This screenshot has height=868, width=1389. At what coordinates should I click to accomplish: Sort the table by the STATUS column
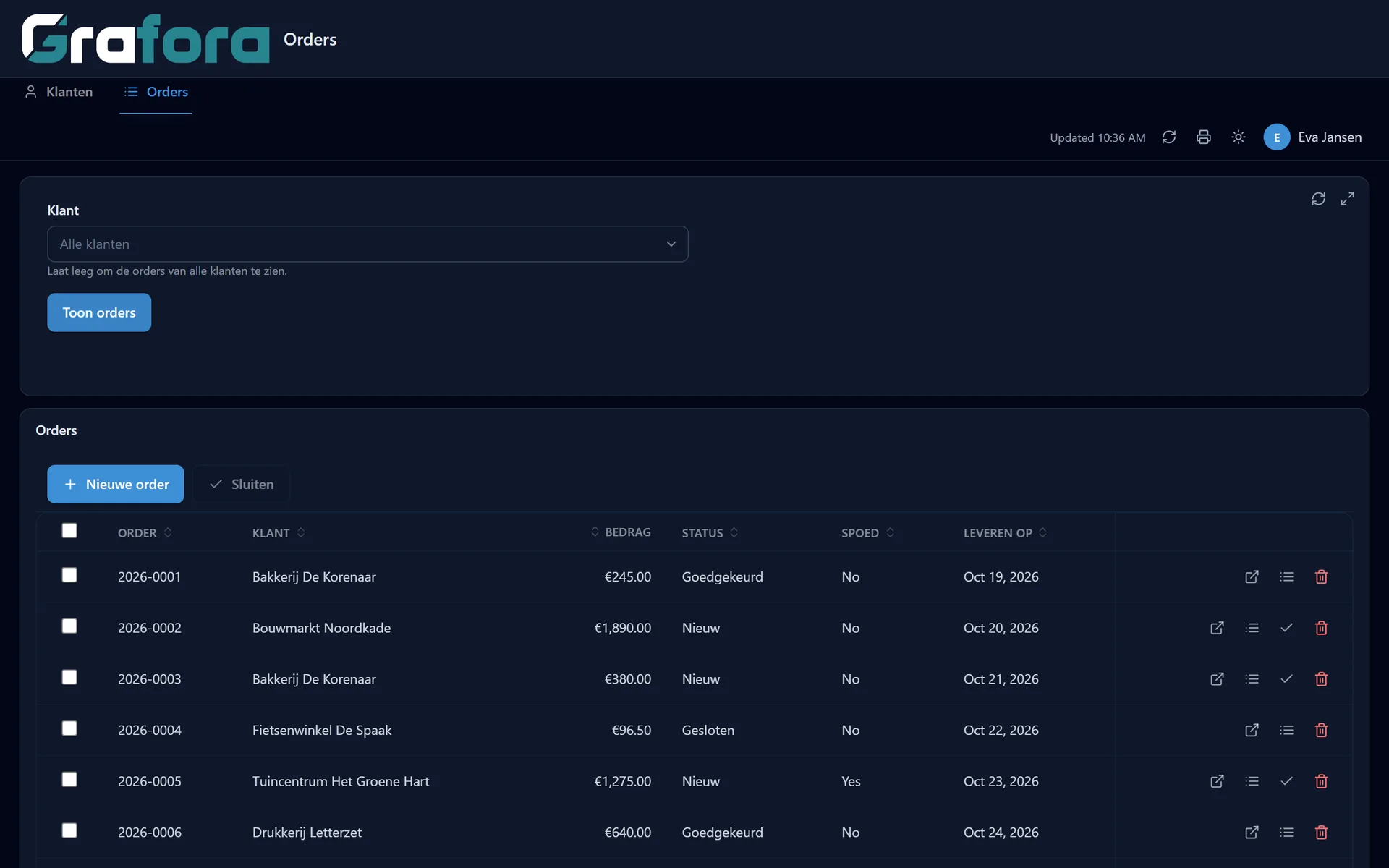(710, 532)
